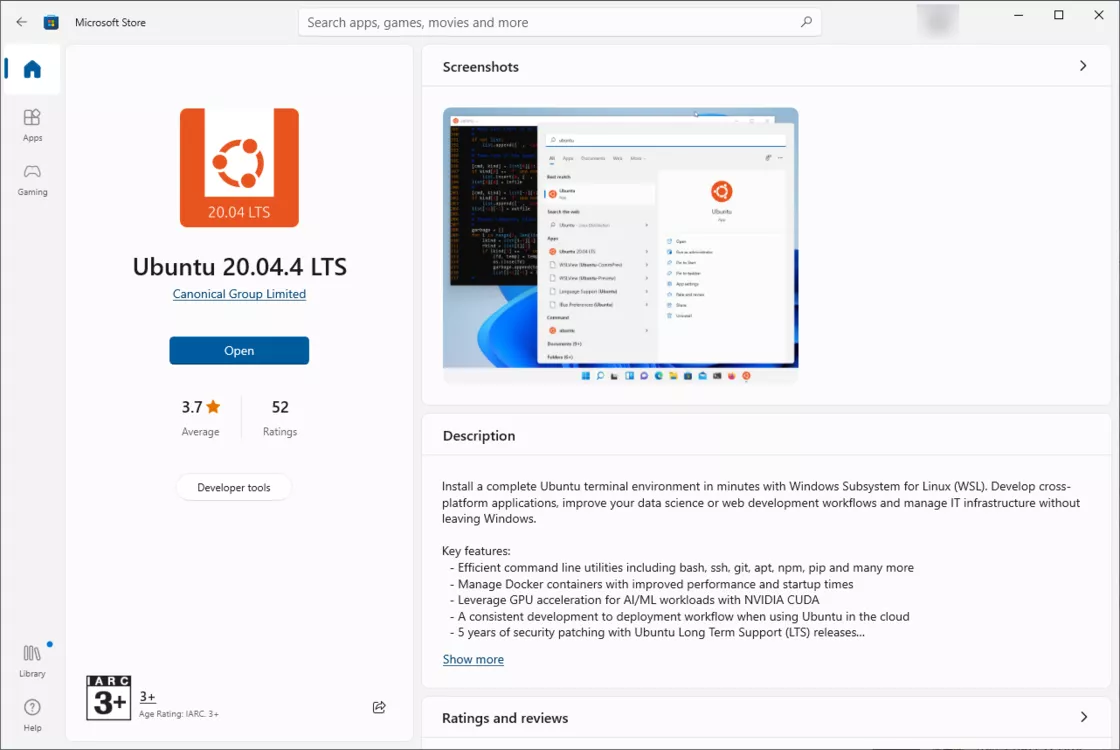Click the Screenshots heading
The image size is (1120, 750).
[x=481, y=66]
